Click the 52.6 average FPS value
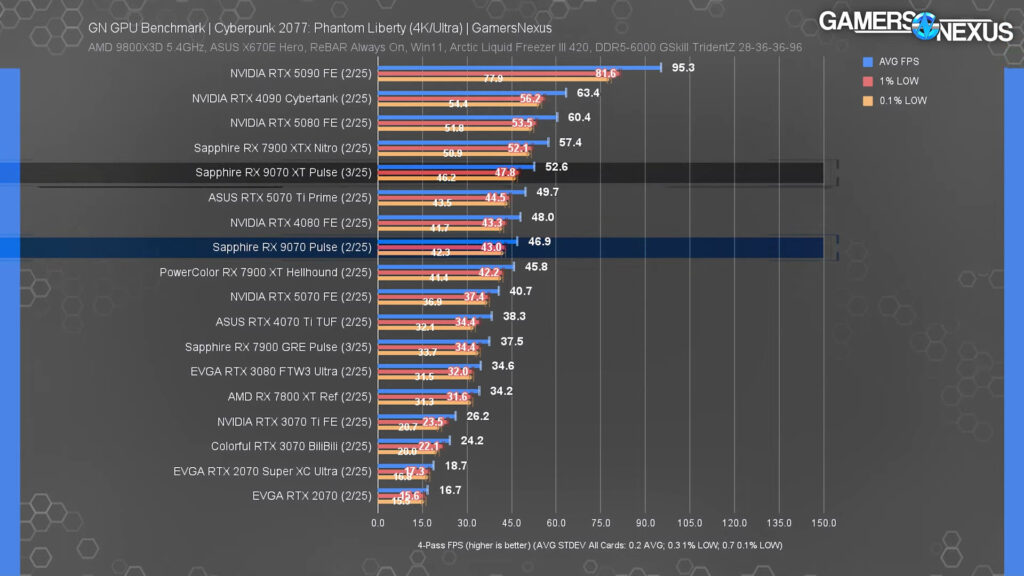Viewport: 1024px width, 576px height. click(556, 167)
